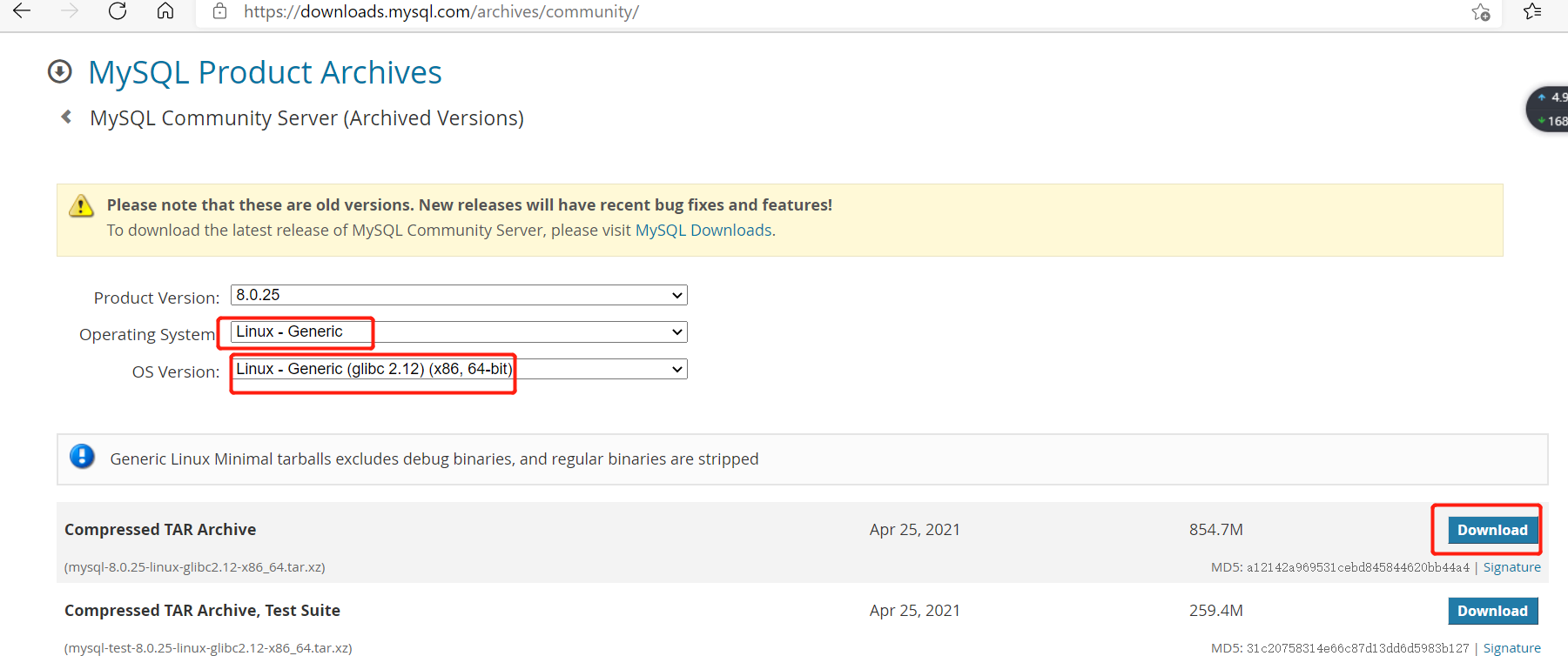Click the Product Version label

click(157, 298)
